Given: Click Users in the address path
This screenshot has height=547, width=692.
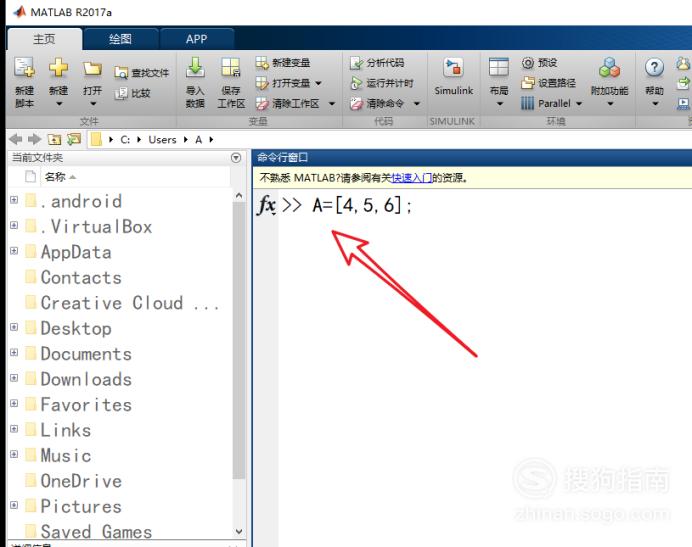Looking at the screenshot, I should click(x=162, y=140).
